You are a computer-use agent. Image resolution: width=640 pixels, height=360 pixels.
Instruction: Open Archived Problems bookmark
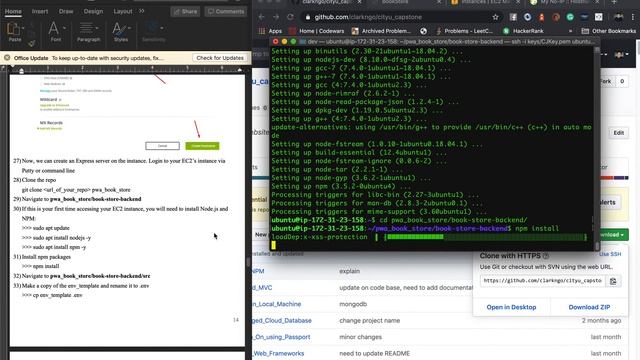point(381,31)
